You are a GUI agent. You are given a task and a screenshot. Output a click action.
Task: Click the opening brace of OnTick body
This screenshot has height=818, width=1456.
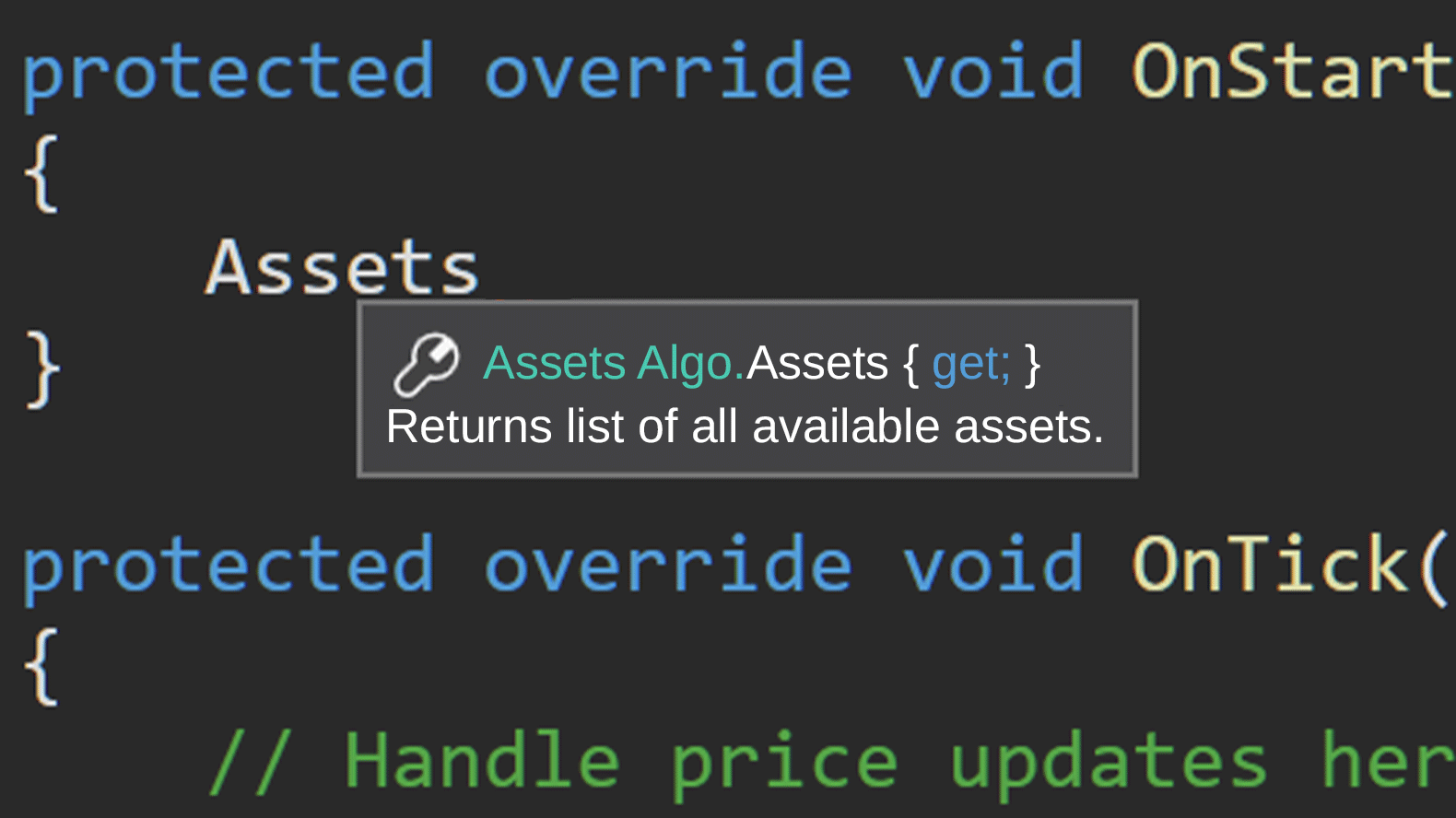[x=41, y=666]
